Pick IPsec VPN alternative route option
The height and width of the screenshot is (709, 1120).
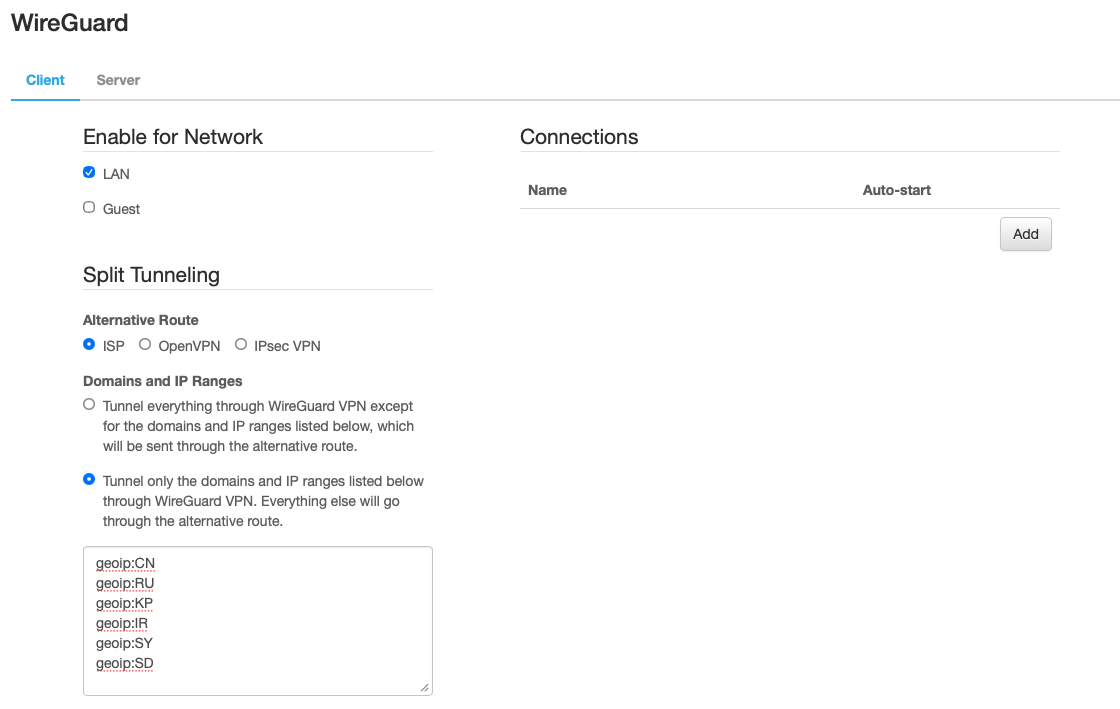[x=241, y=345]
